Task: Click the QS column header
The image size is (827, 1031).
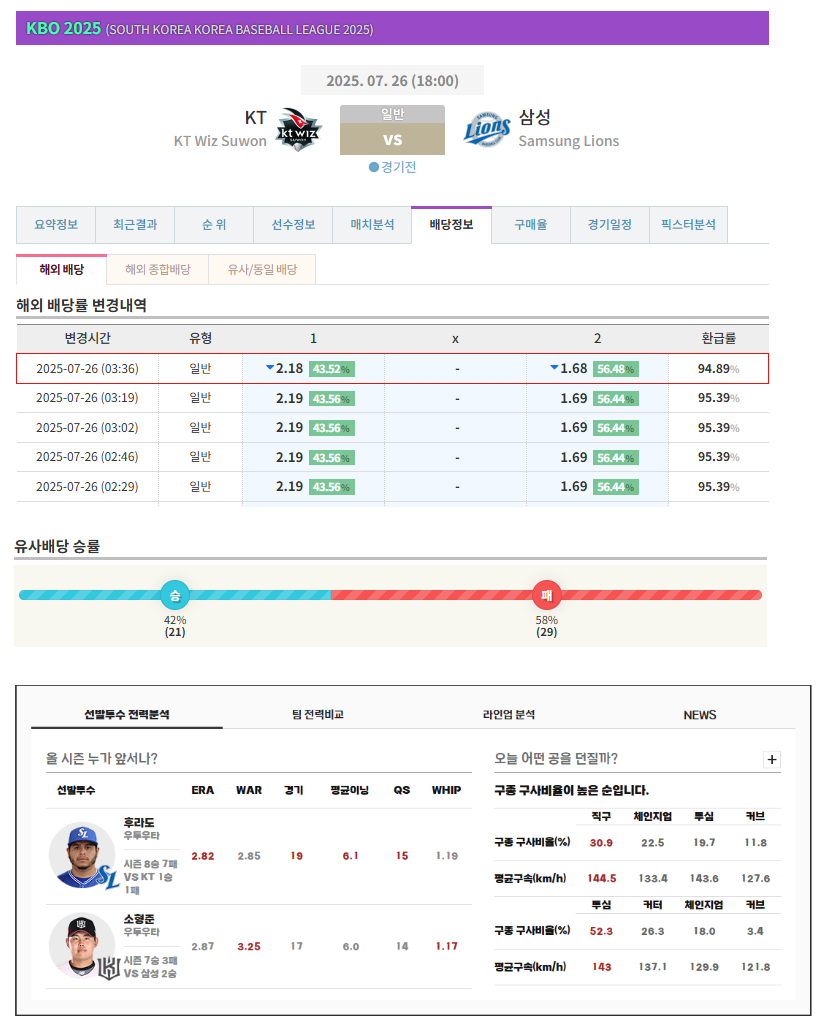Action: [x=402, y=790]
